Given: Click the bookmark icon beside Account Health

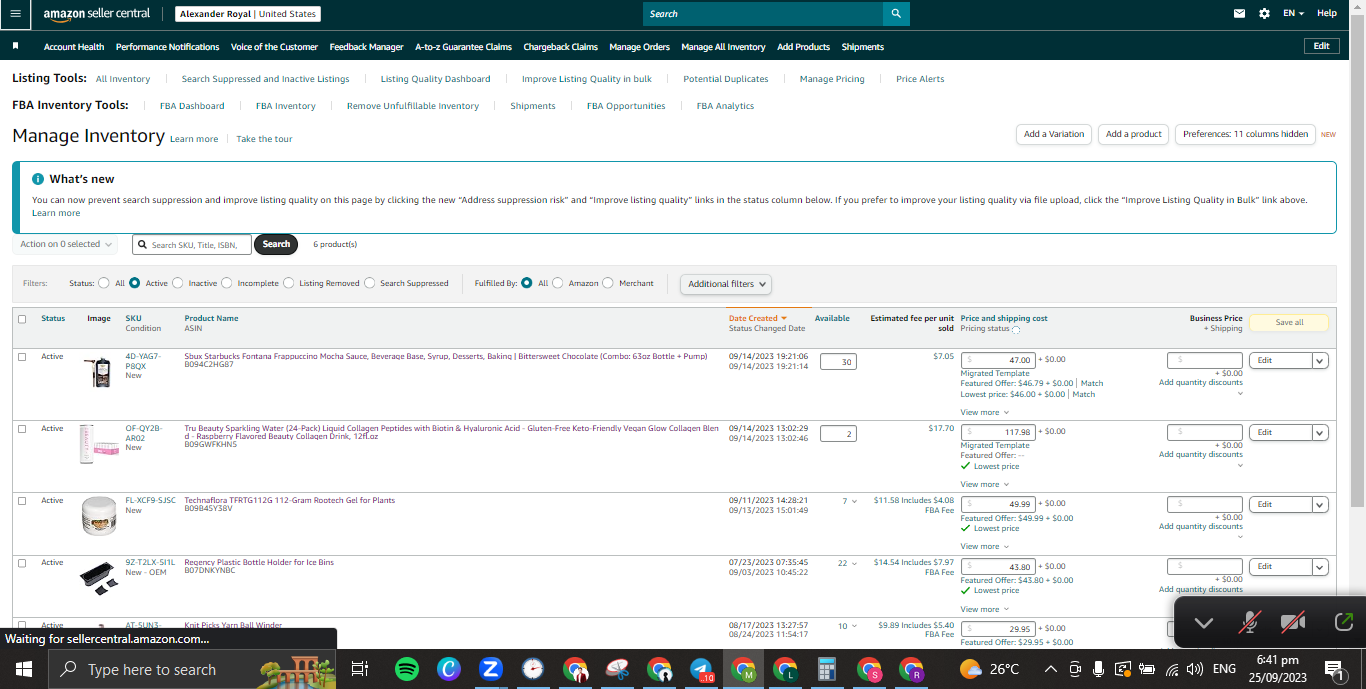Looking at the screenshot, I should coord(16,46).
